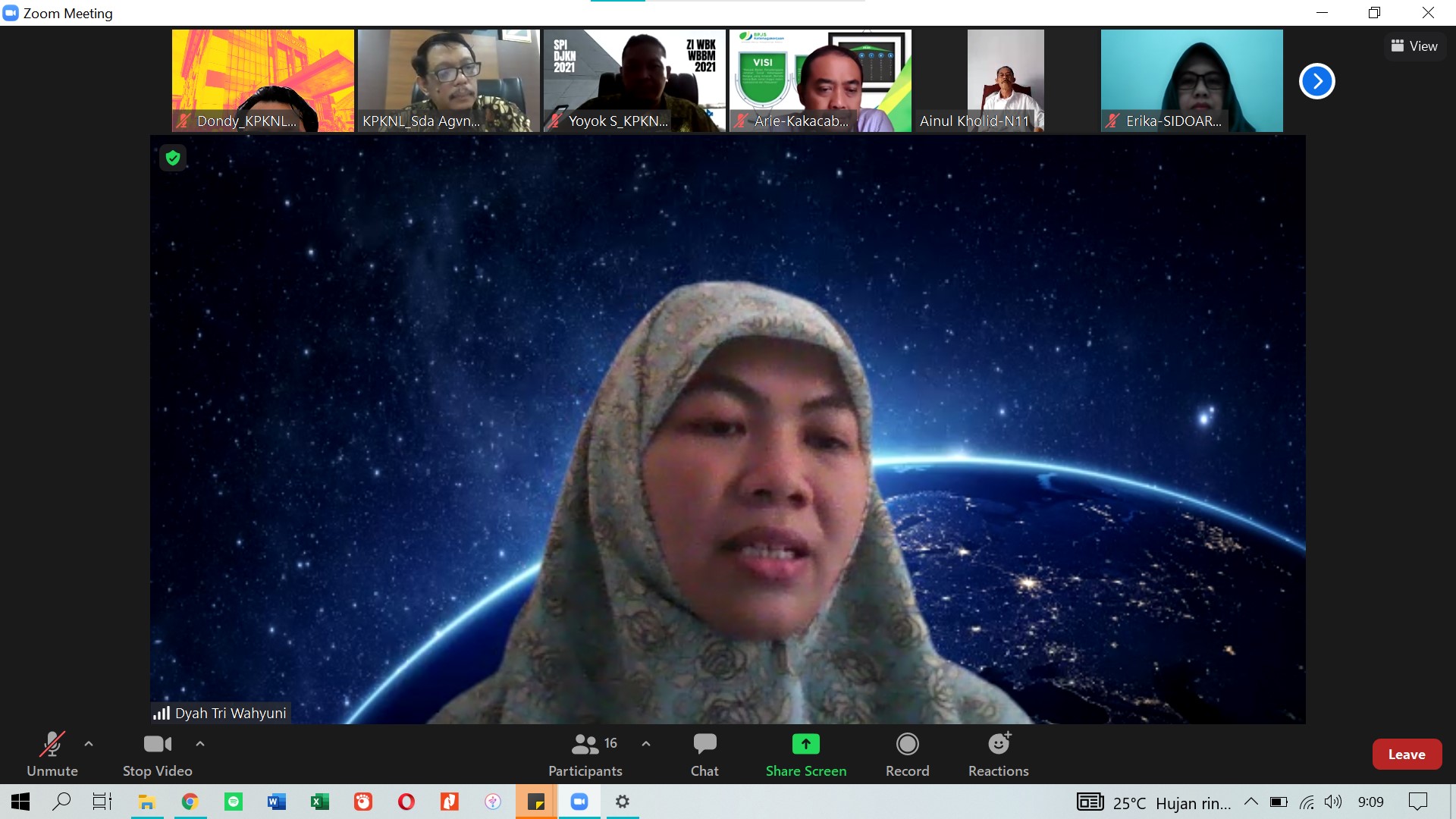Click green Share Screen icon
This screenshot has width=1456, height=819.
point(805,745)
